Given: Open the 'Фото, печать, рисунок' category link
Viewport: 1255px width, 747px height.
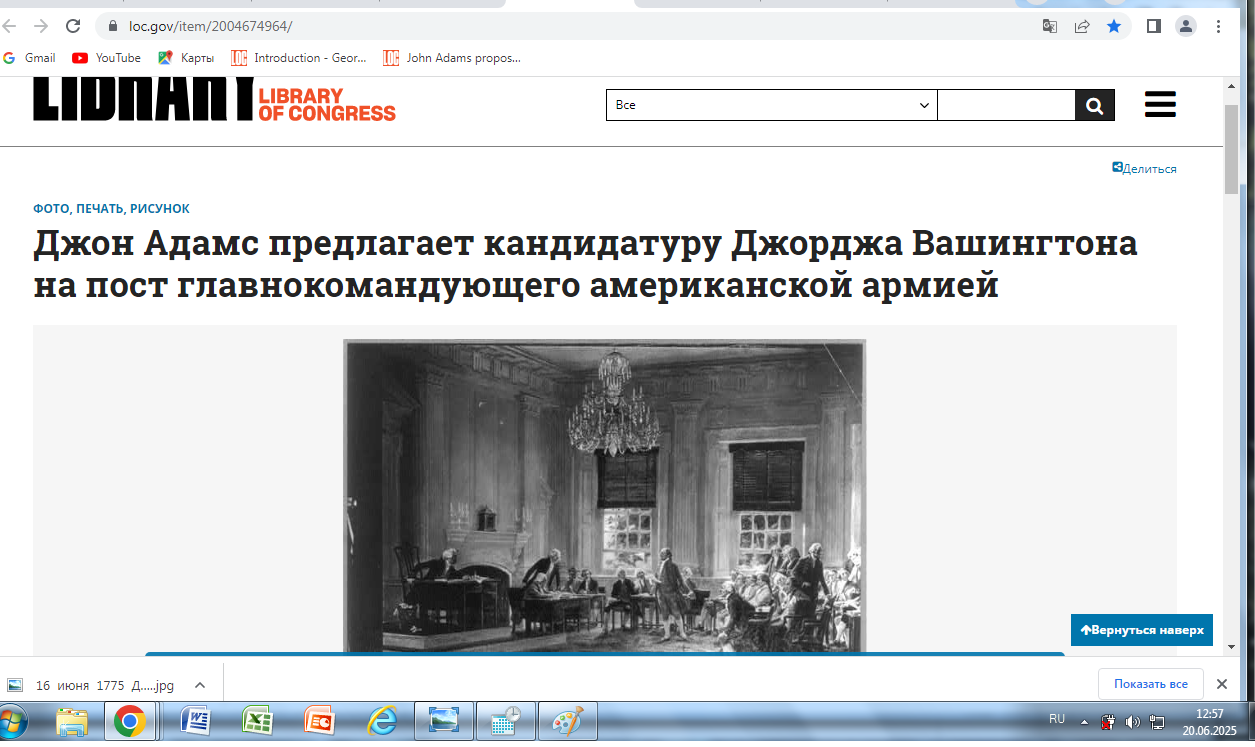Looking at the screenshot, I should point(111,209).
